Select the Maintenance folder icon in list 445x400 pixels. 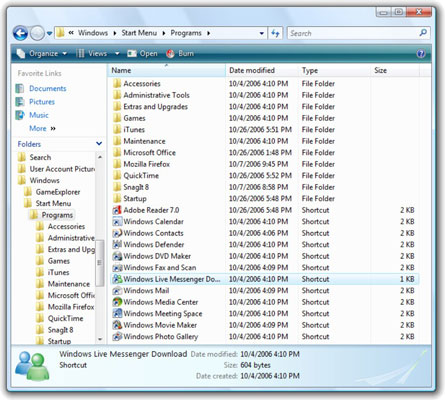[x=117, y=141]
